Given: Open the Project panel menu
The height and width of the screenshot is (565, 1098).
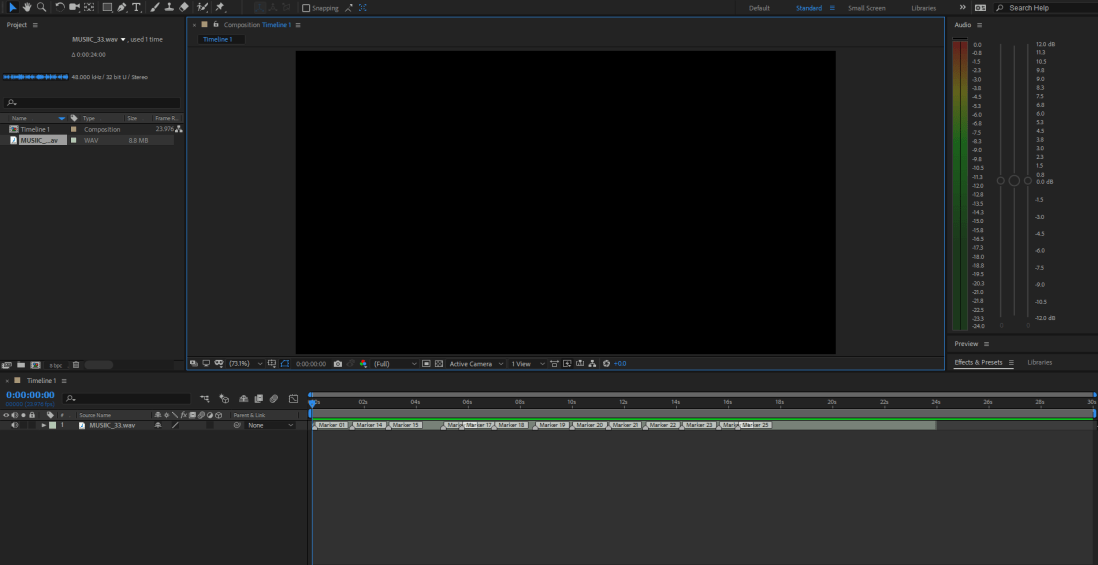Looking at the screenshot, I should coord(35,25).
